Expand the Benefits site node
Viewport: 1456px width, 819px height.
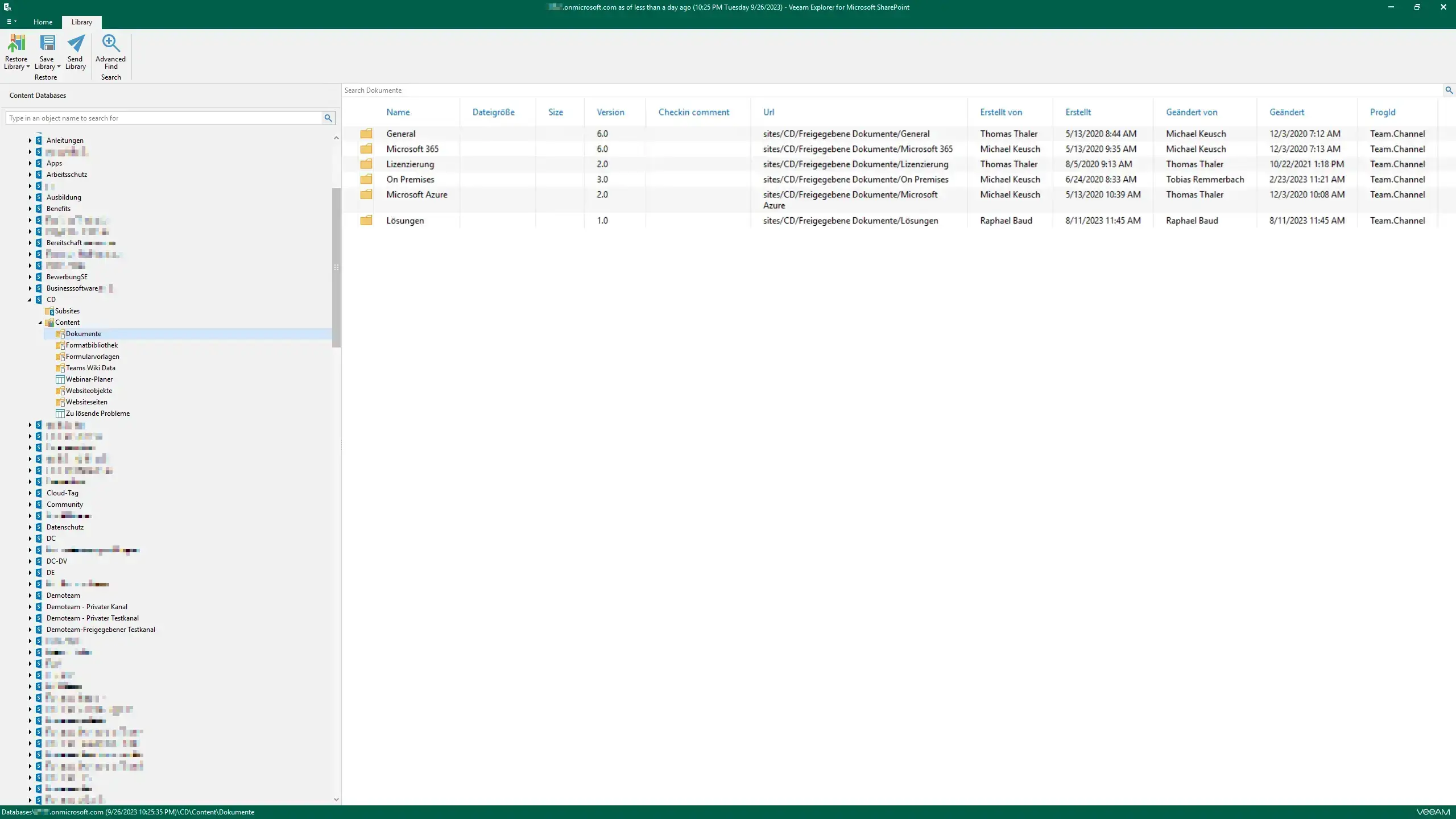click(x=30, y=209)
